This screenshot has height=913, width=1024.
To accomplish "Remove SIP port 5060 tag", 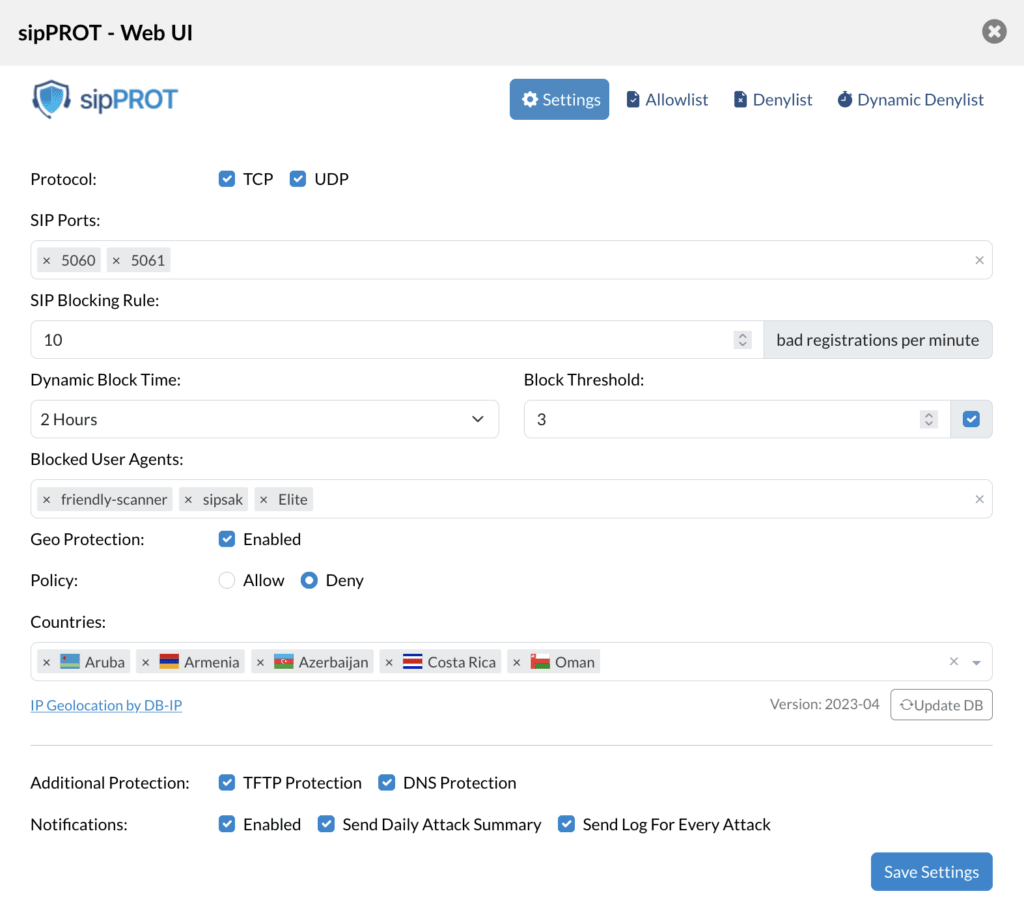I will tap(46, 261).
